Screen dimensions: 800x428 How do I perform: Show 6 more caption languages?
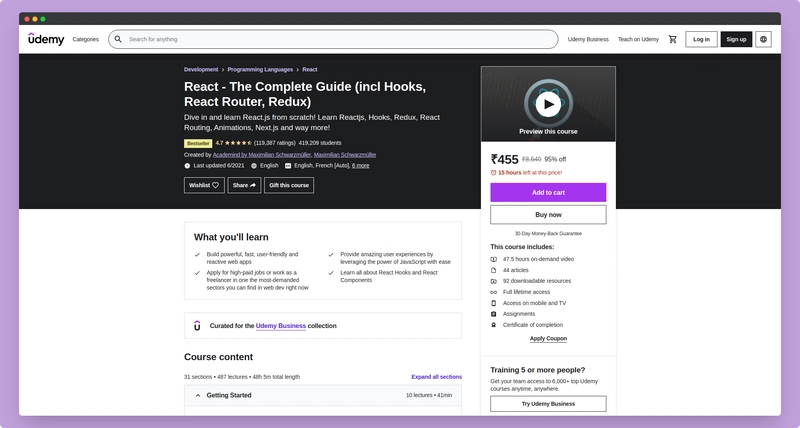pyautogui.click(x=361, y=165)
